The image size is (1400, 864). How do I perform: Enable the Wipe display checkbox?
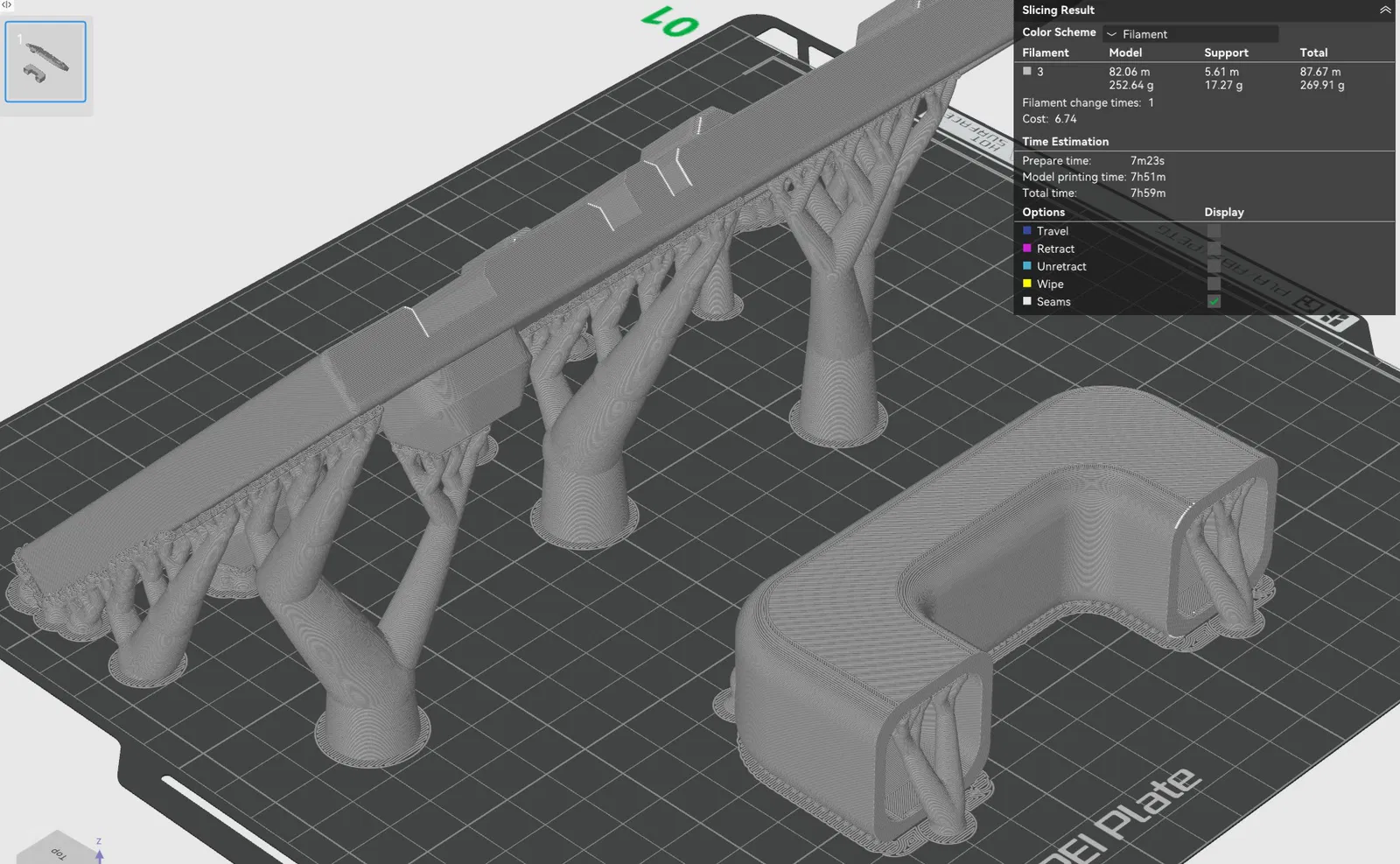1214,284
